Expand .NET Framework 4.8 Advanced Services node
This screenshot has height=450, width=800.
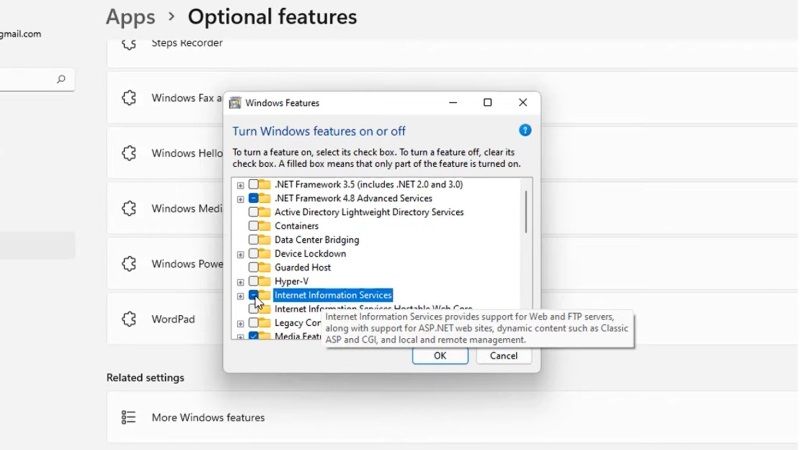(x=240, y=199)
